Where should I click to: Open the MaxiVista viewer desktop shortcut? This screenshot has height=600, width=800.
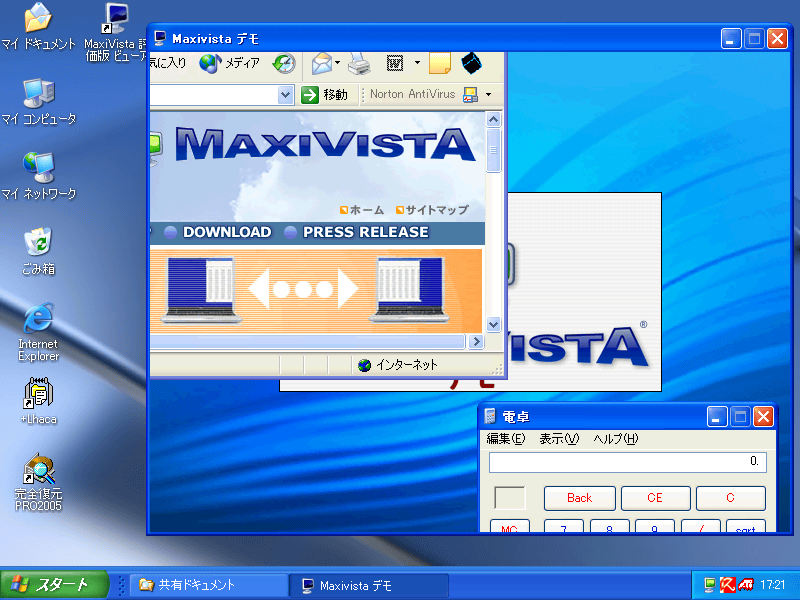[116, 32]
